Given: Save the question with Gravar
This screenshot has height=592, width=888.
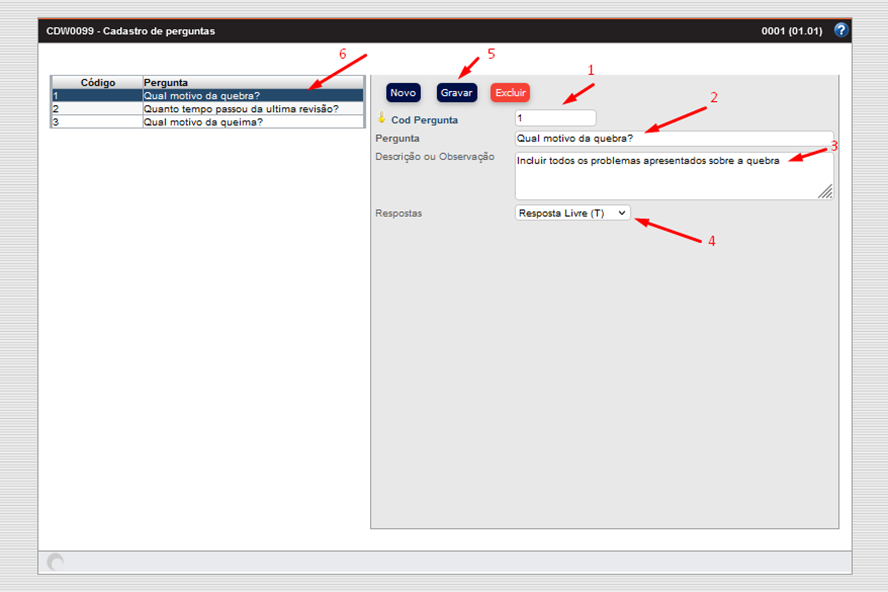Looking at the screenshot, I should (x=456, y=92).
